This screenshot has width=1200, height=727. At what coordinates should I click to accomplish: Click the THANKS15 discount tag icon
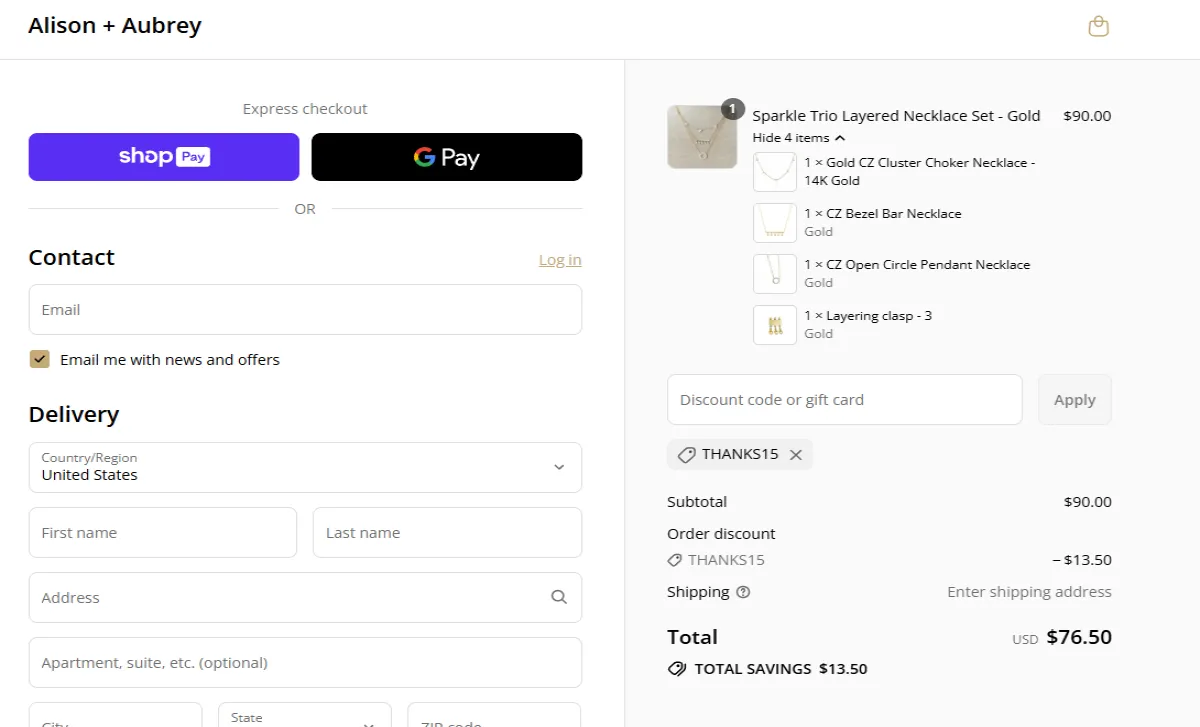point(686,454)
